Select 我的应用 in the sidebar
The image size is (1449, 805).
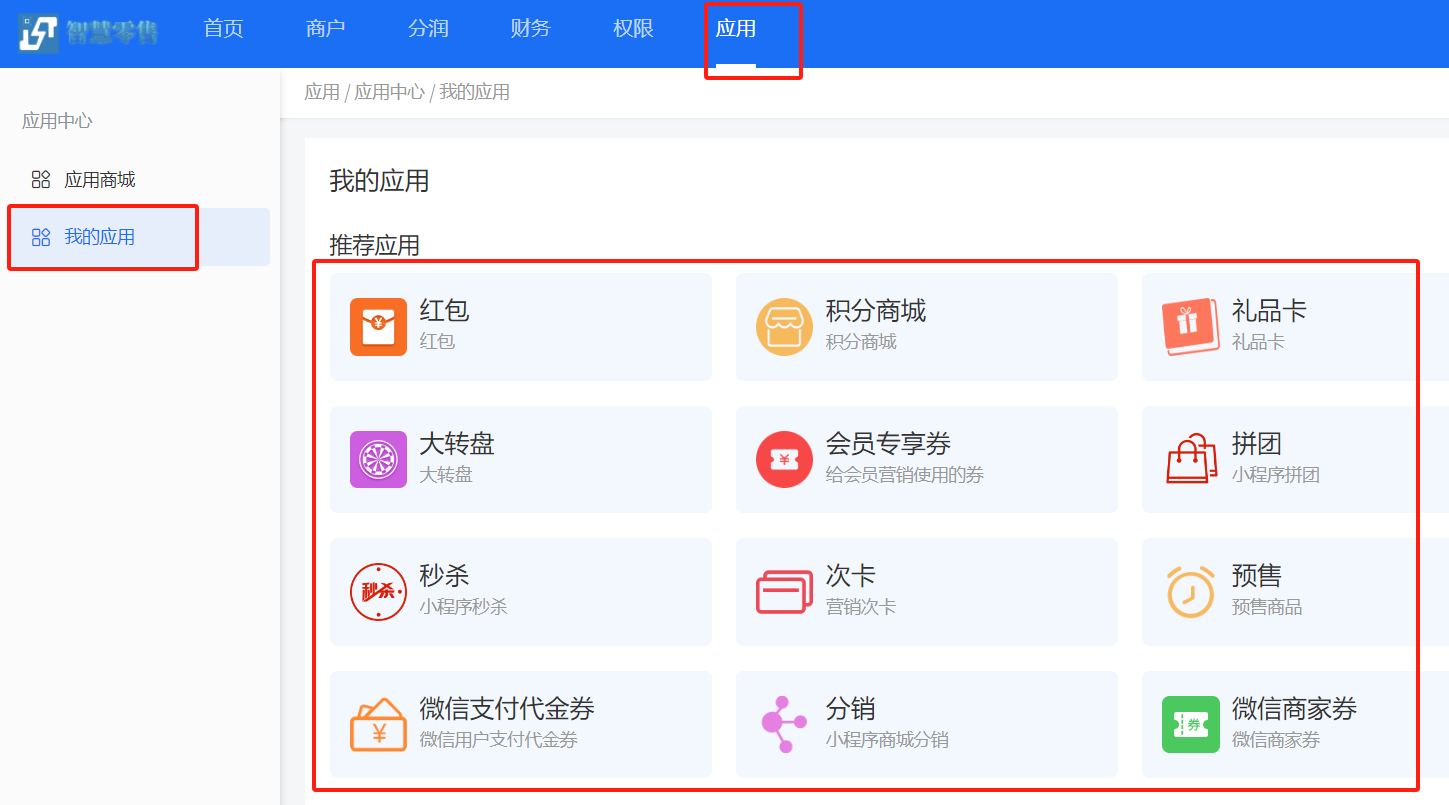[100, 237]
